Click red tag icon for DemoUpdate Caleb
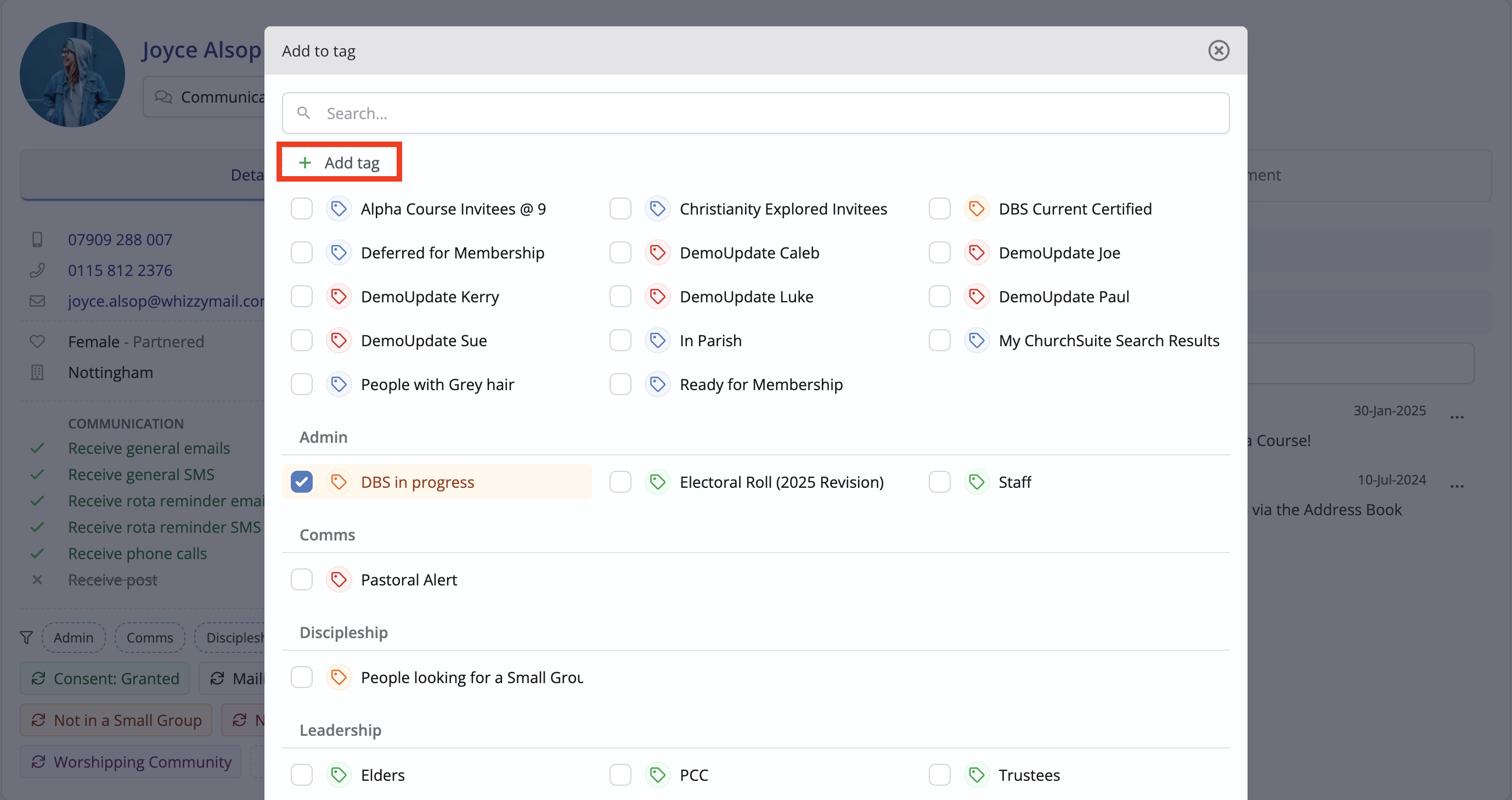1512x800 pixels. tap(657, 253)
